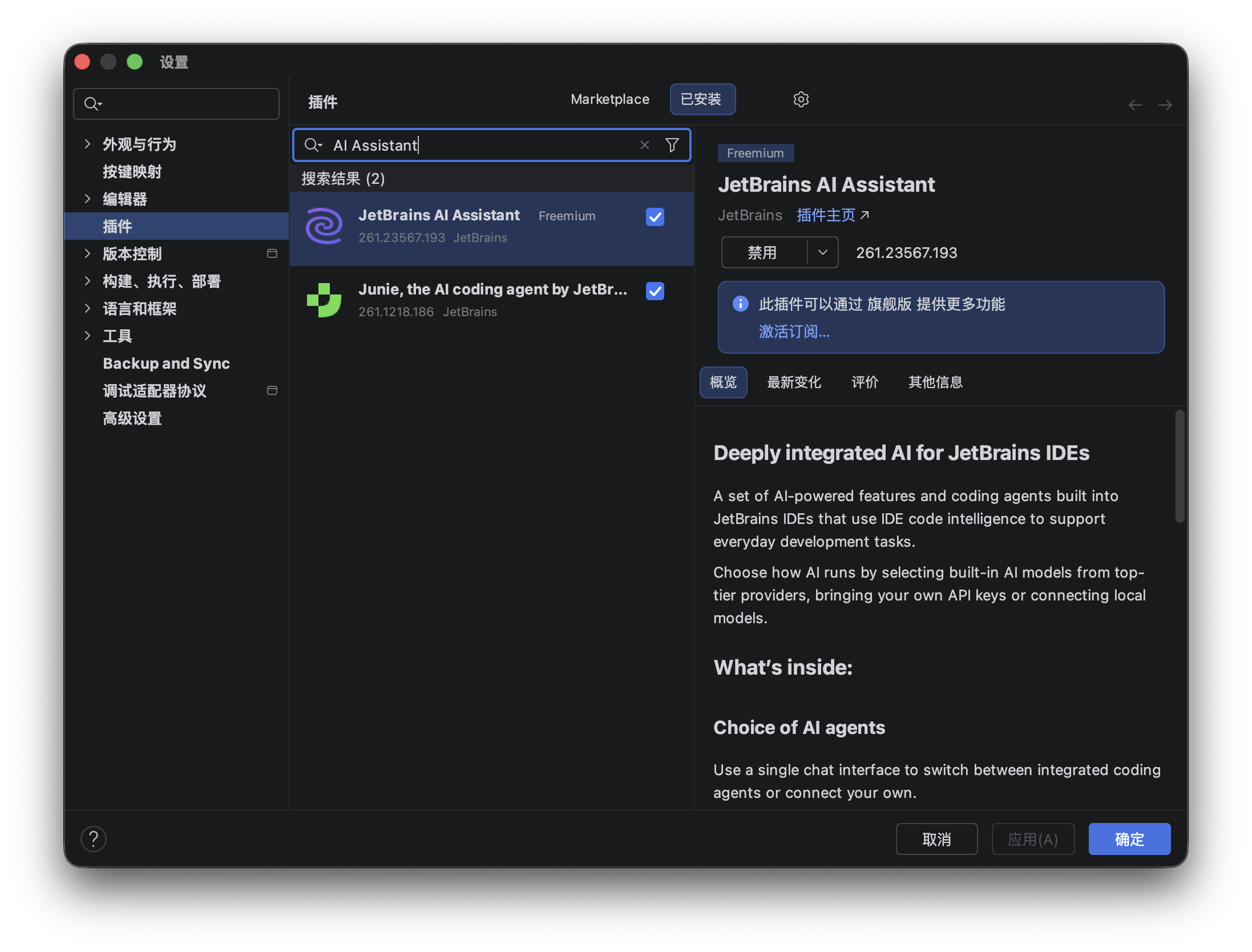The image size is (1252, 952).
Task: Uncheck JetBrains AI Assistant plugin checkbox
Action: 655,217
